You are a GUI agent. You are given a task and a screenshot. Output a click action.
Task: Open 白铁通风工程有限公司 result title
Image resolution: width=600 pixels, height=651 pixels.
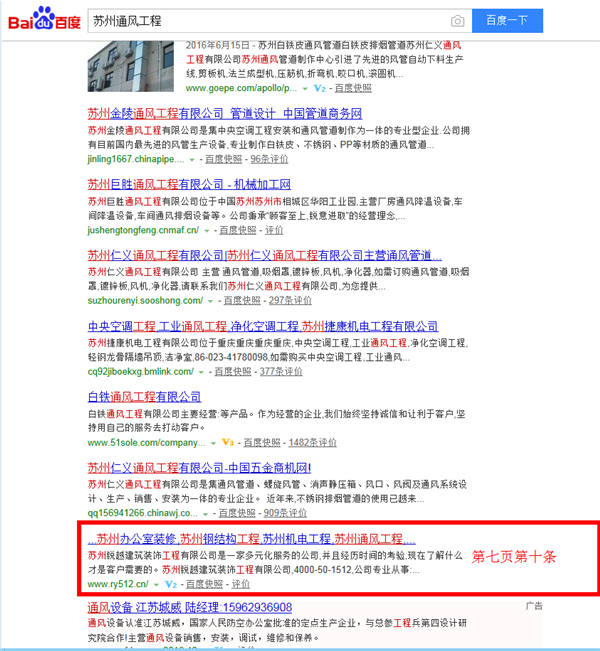pyautogui.click(x=144, y=396)
